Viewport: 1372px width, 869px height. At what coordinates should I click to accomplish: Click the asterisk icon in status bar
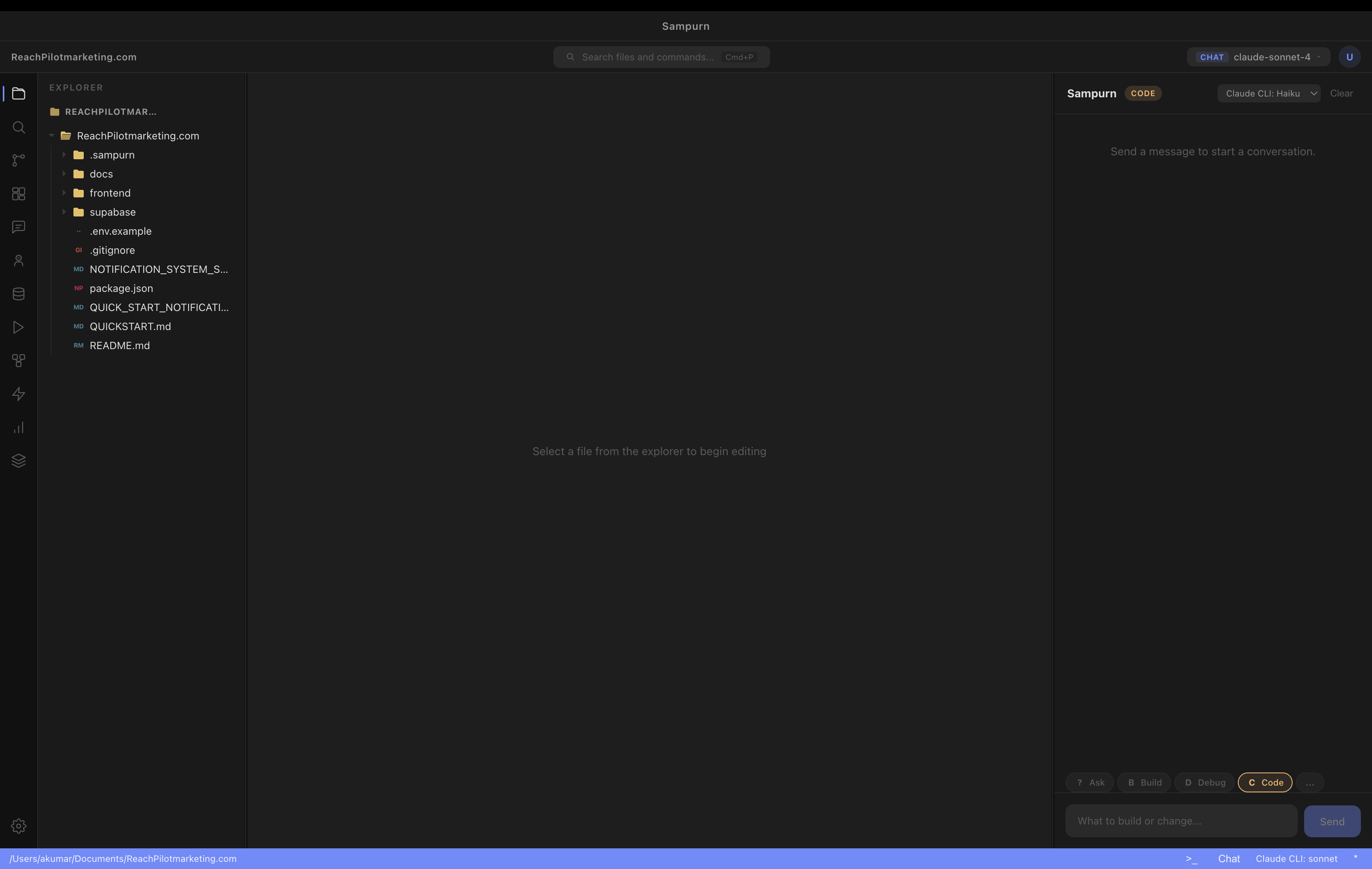(x=1355, y=858)
